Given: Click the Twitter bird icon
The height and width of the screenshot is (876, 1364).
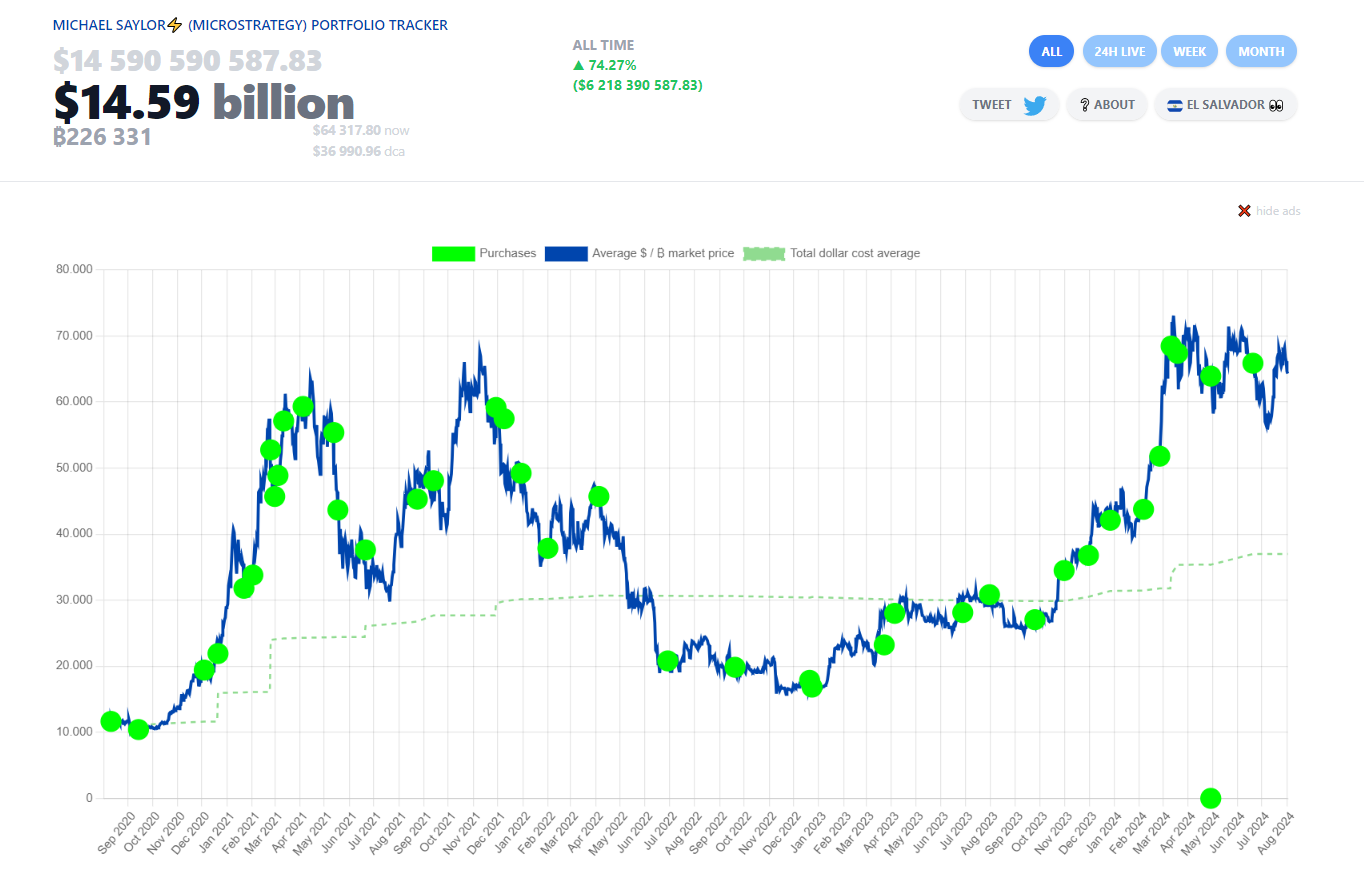Looking at the screenshot, I should click(x=1035, y=105).
